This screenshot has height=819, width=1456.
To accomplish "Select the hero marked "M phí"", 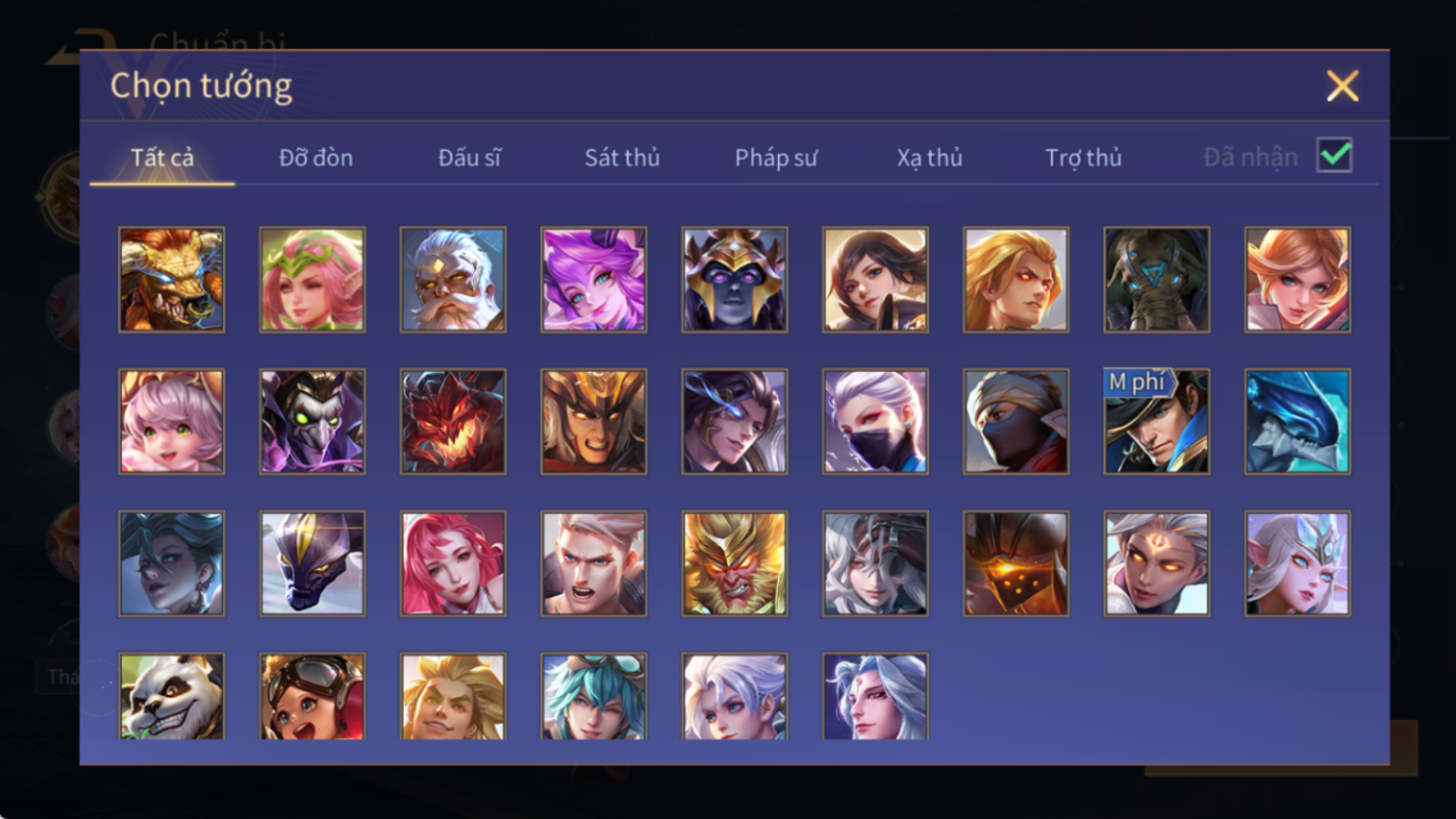I will coord(1157,422).
